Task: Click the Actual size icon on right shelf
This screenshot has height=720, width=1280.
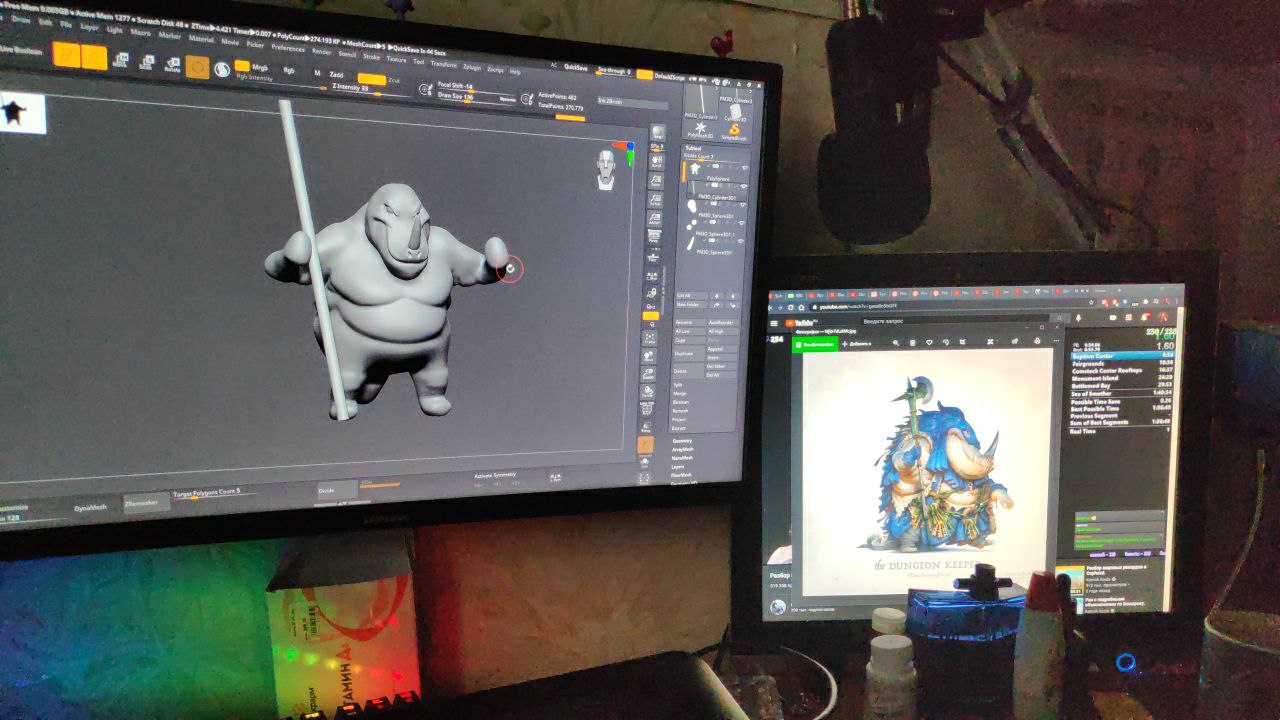Action: pos(656,200)
